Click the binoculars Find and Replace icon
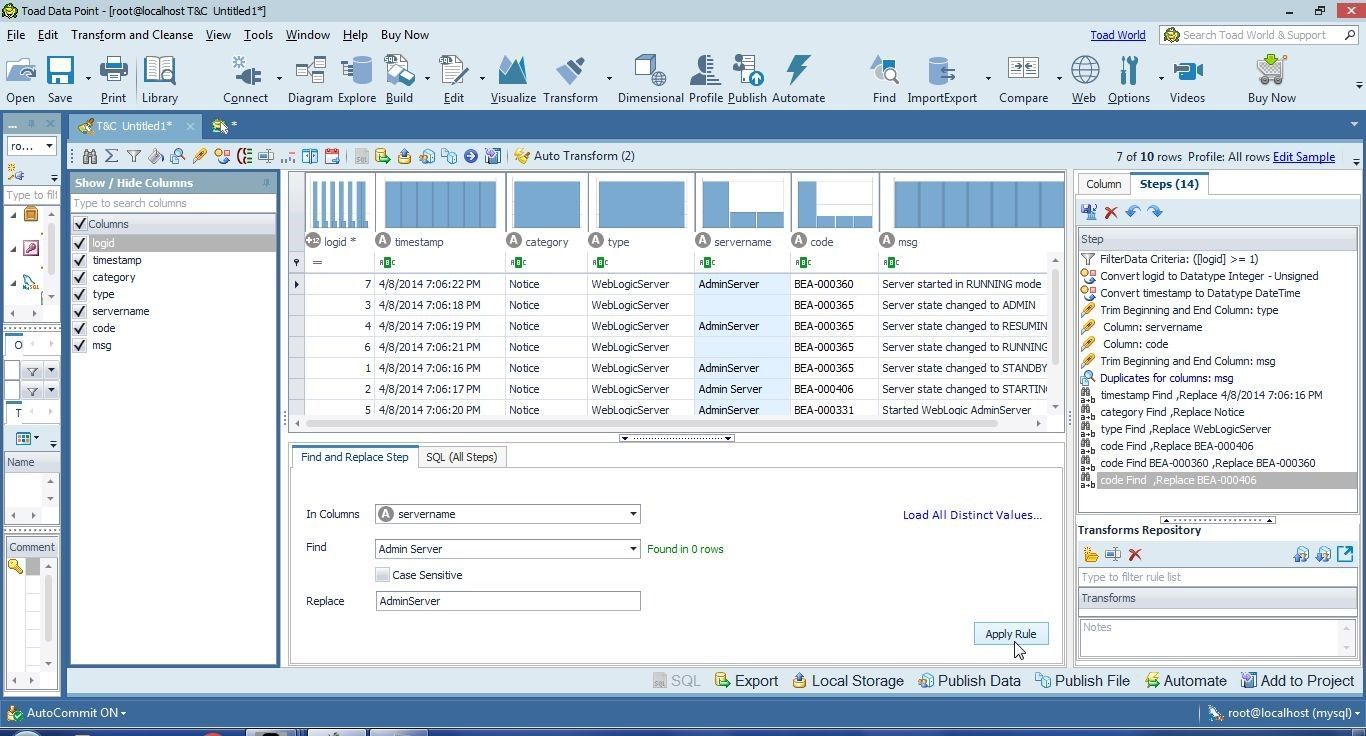The image size is (1366, 736). (90, 156)
